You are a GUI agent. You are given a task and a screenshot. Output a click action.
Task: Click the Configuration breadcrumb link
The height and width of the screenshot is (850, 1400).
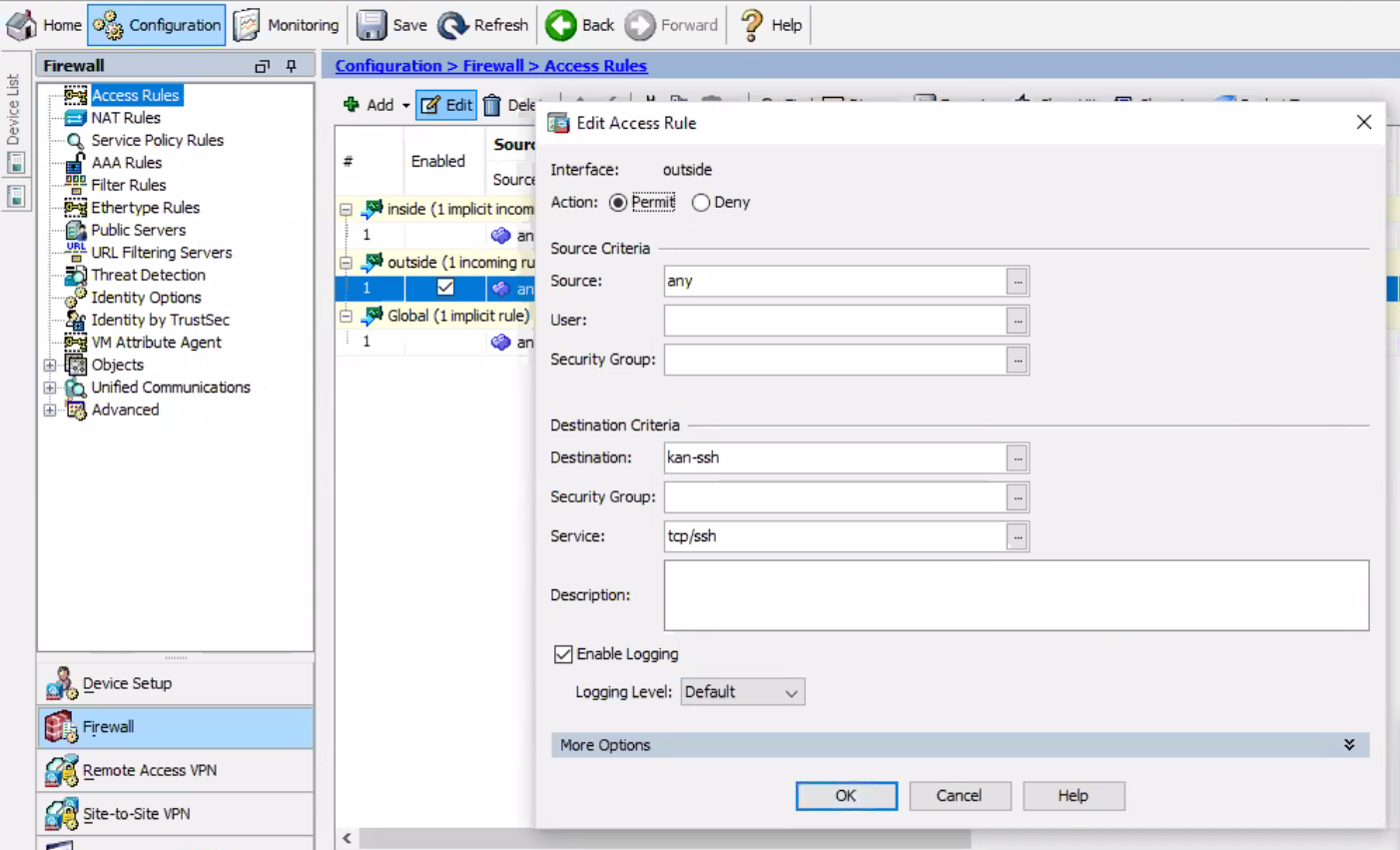[x=387, y=66]
